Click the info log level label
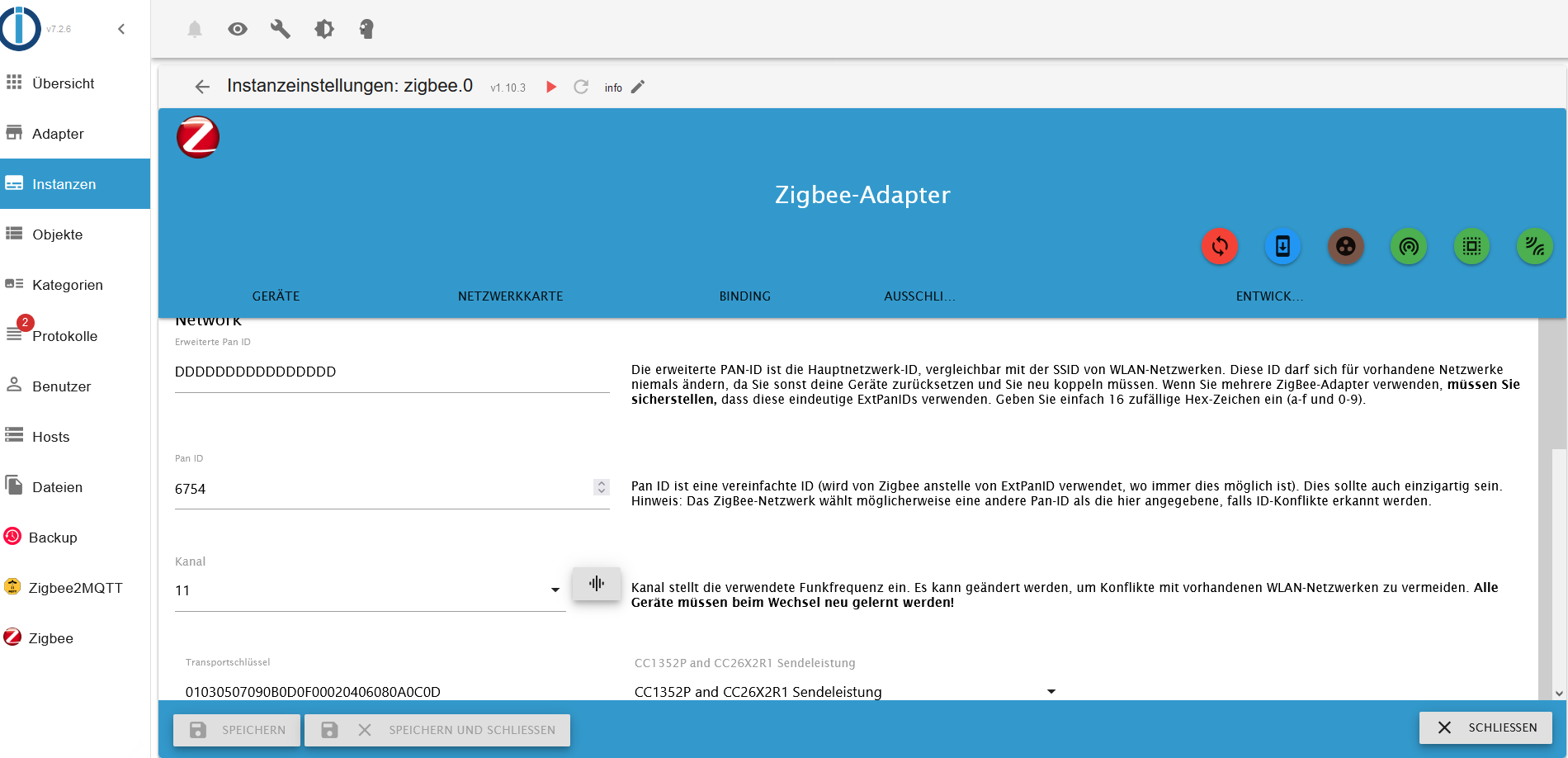 pos(613,88)
